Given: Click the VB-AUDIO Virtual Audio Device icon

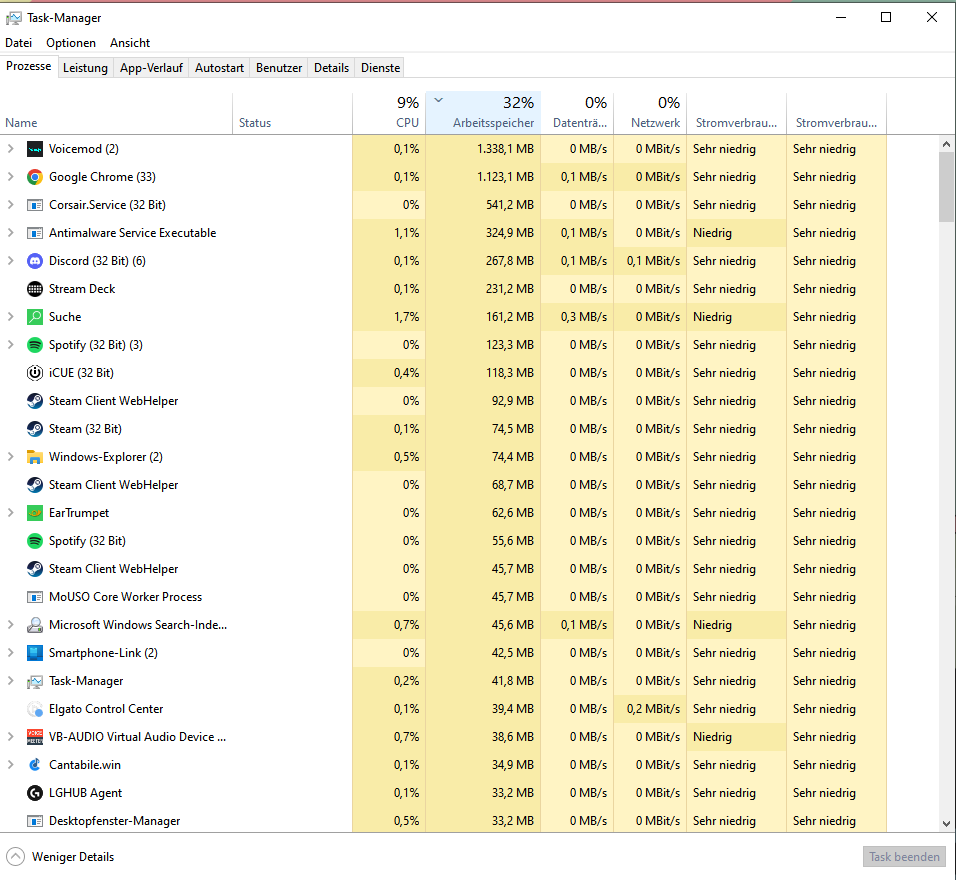Looking at the screenshot, I should (35, 737).
